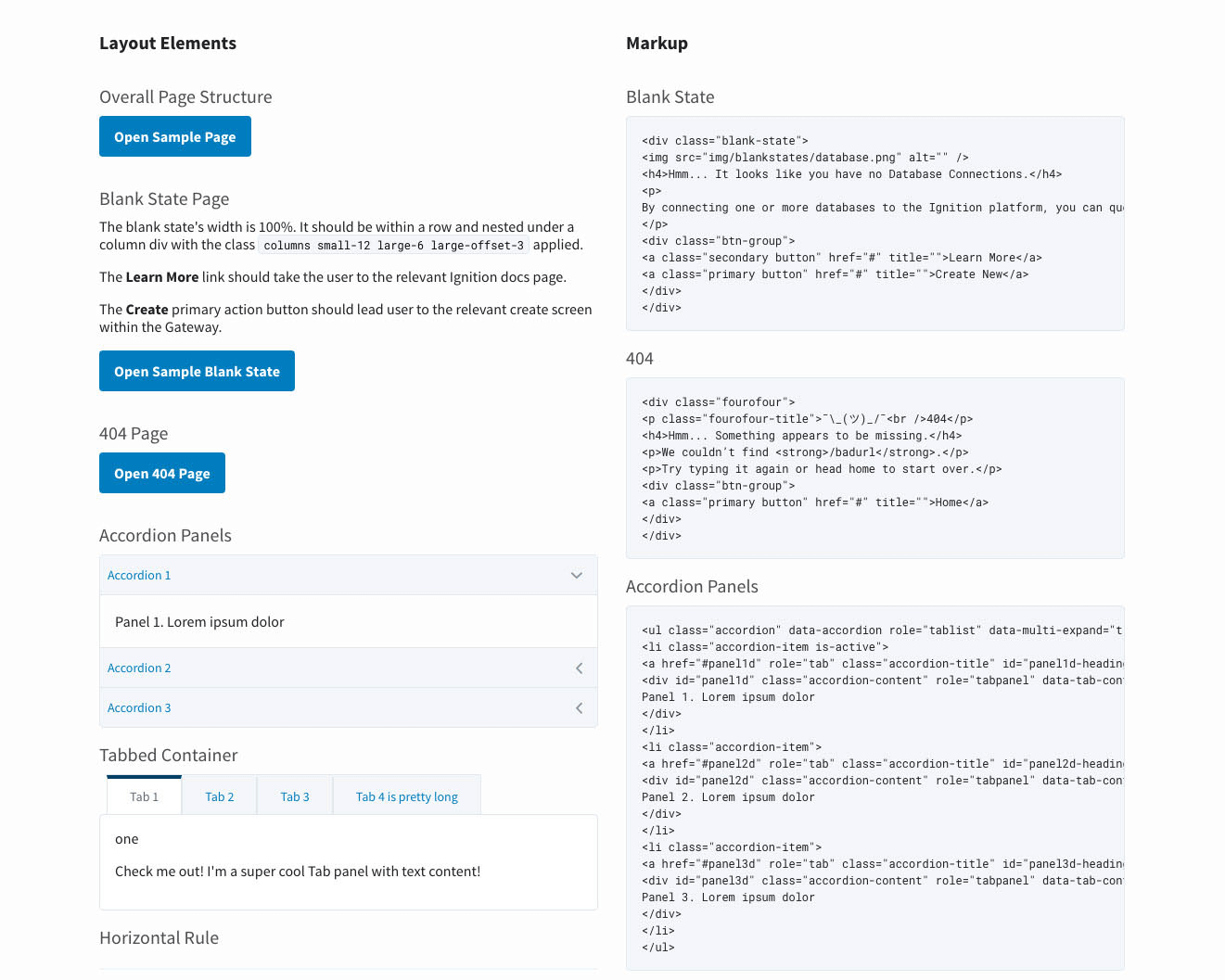Open the Accordion 3 title link
Viewport: 1225px width, 980px height.
[x=139, y=708]
